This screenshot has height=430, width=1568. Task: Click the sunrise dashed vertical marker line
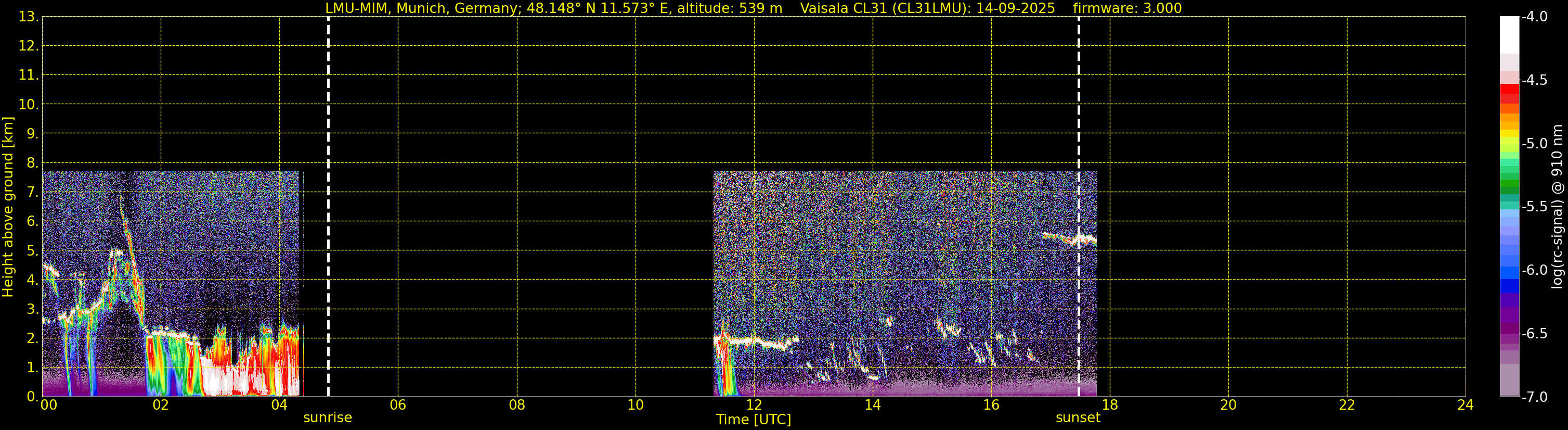(328, 207)
